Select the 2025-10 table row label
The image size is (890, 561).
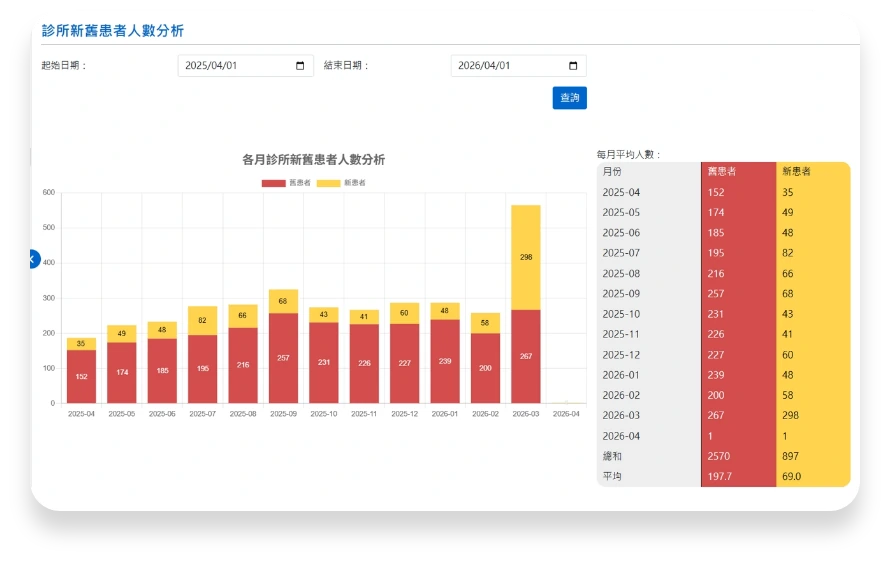[x=621, y=314]
